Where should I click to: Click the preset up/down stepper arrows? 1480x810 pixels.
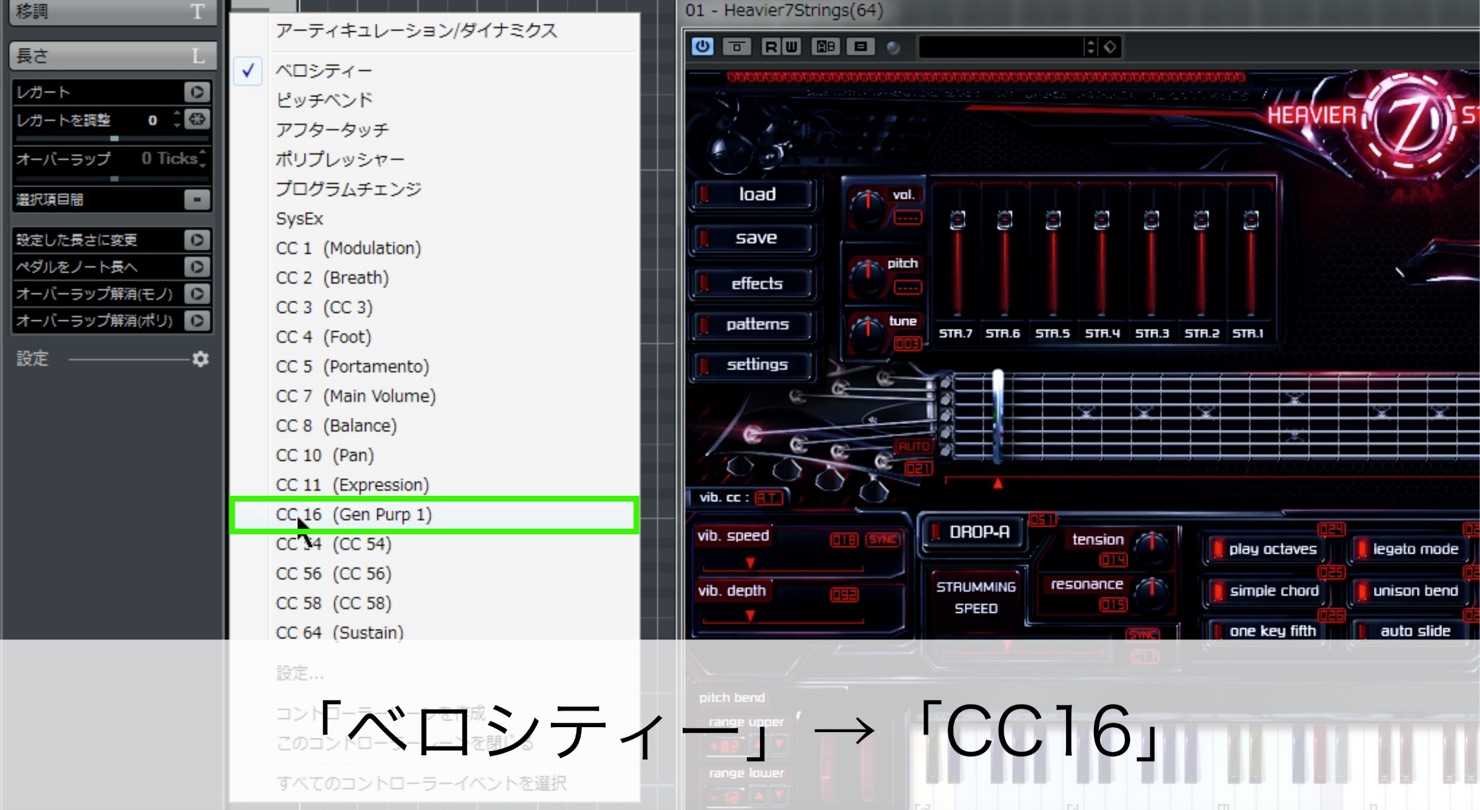[x=1091, y=47]
